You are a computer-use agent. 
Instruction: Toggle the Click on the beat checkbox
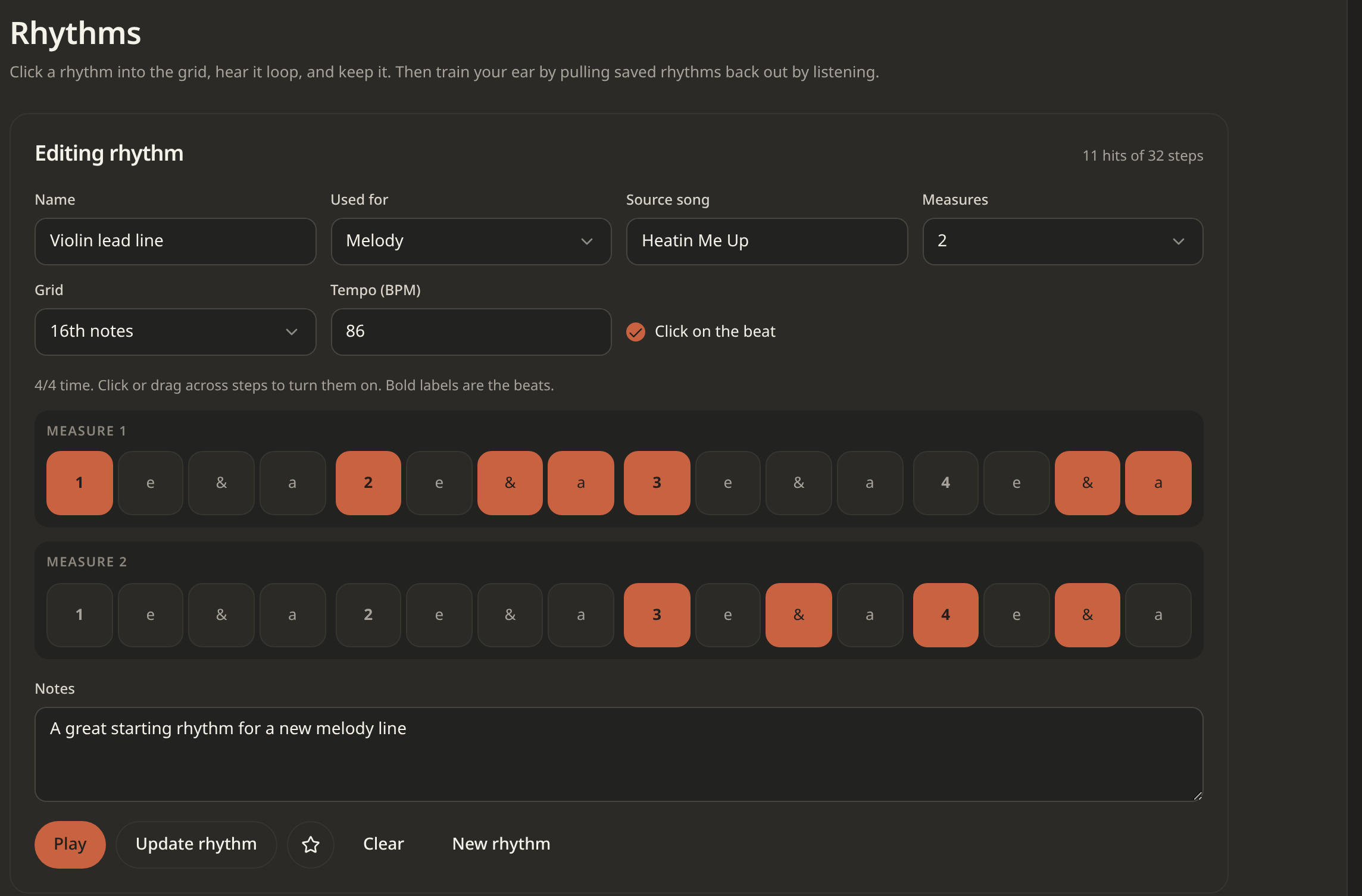click(636, 331)
